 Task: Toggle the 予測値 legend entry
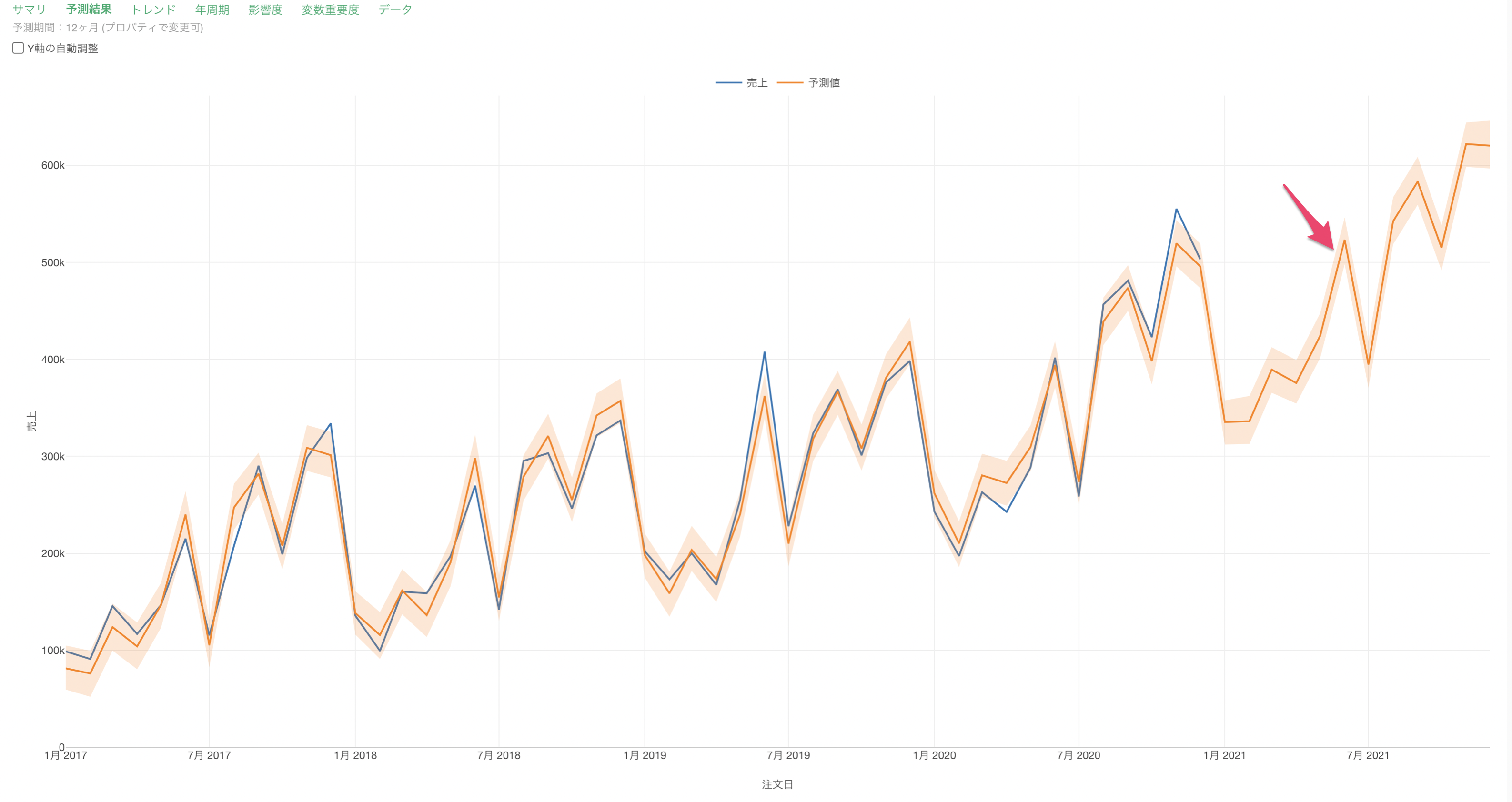tap(824, 83)
